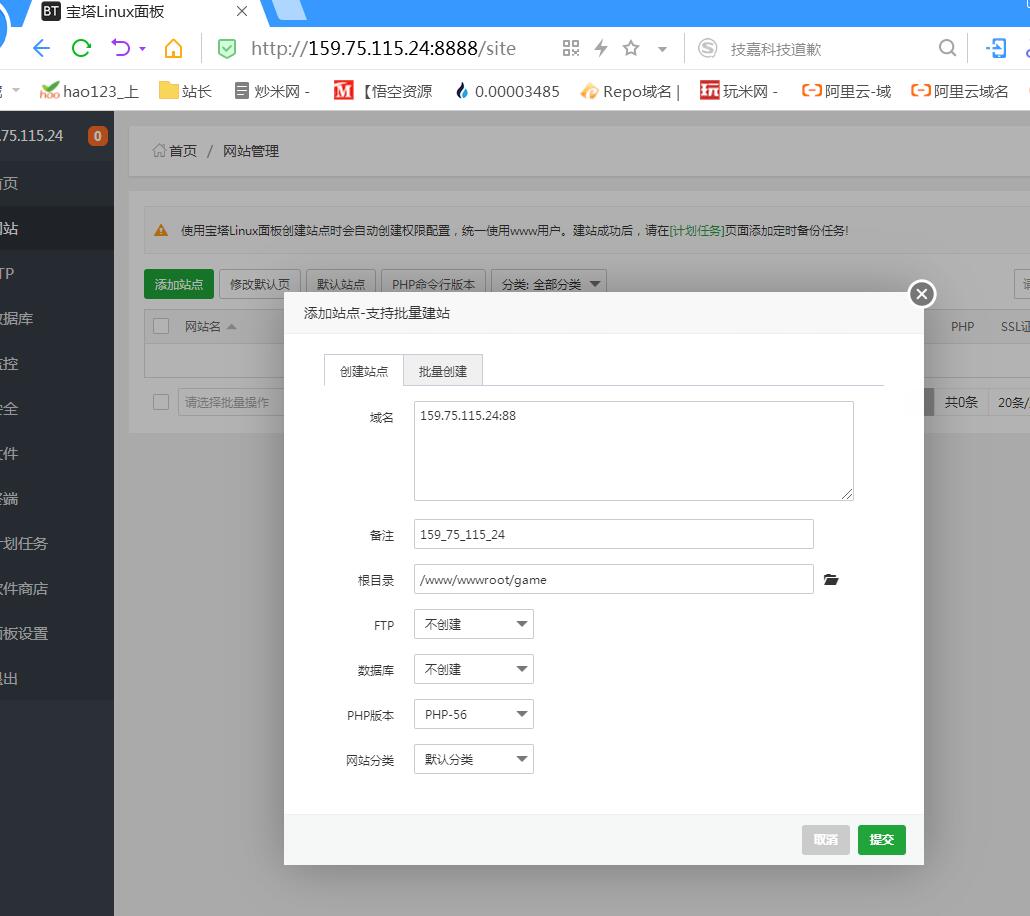The width and height of the screenshot is (1030, 916).
Task: Click the star bookmark icon
Action: [631, 48]
